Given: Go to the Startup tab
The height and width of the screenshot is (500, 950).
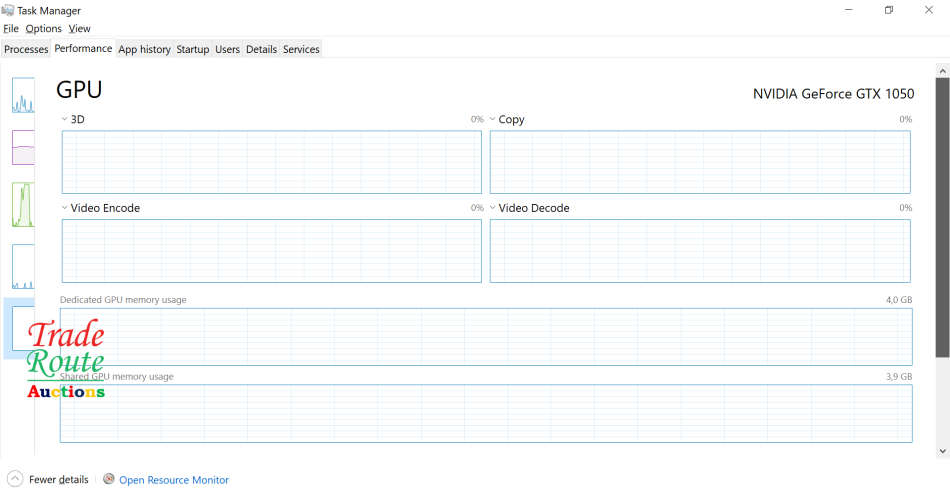Looking at the screenshot, I should [193, 49].
